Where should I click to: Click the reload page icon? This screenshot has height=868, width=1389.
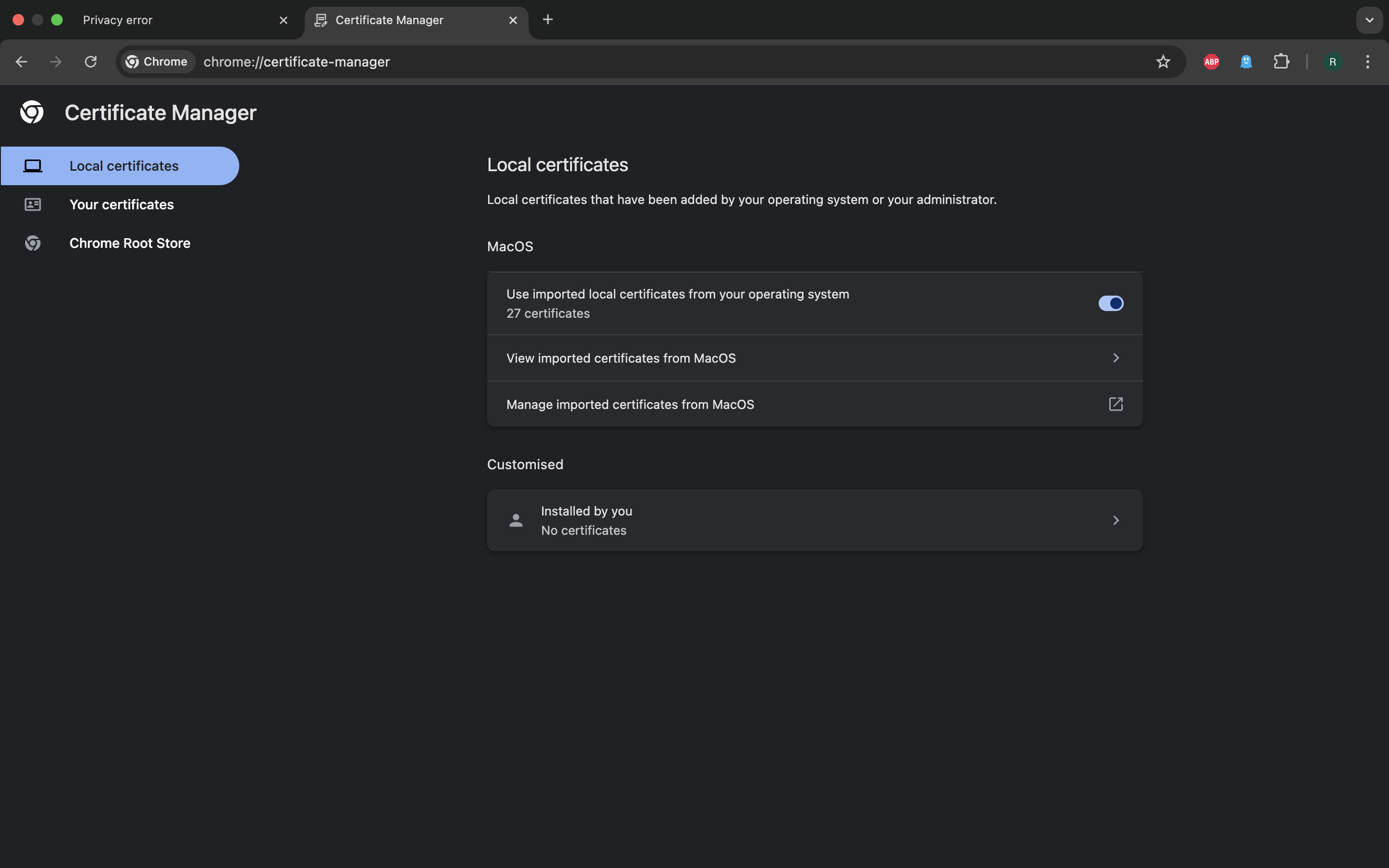[91, 61]
